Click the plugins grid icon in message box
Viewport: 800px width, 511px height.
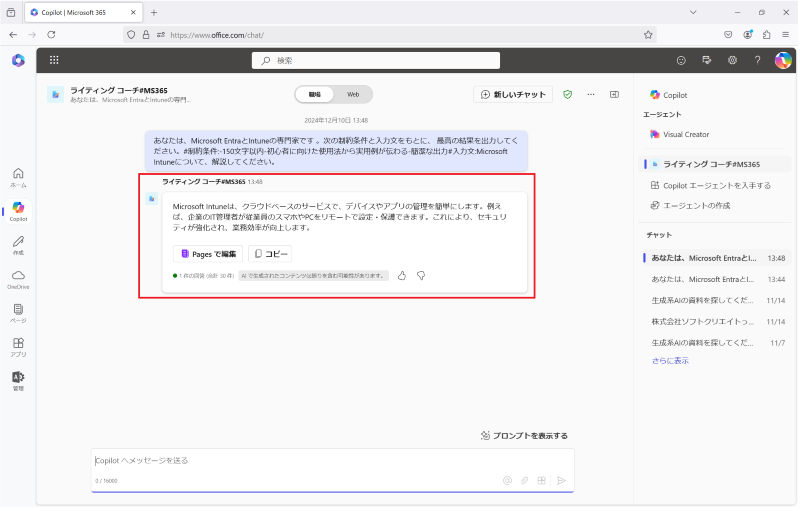[x=542, y=480]
